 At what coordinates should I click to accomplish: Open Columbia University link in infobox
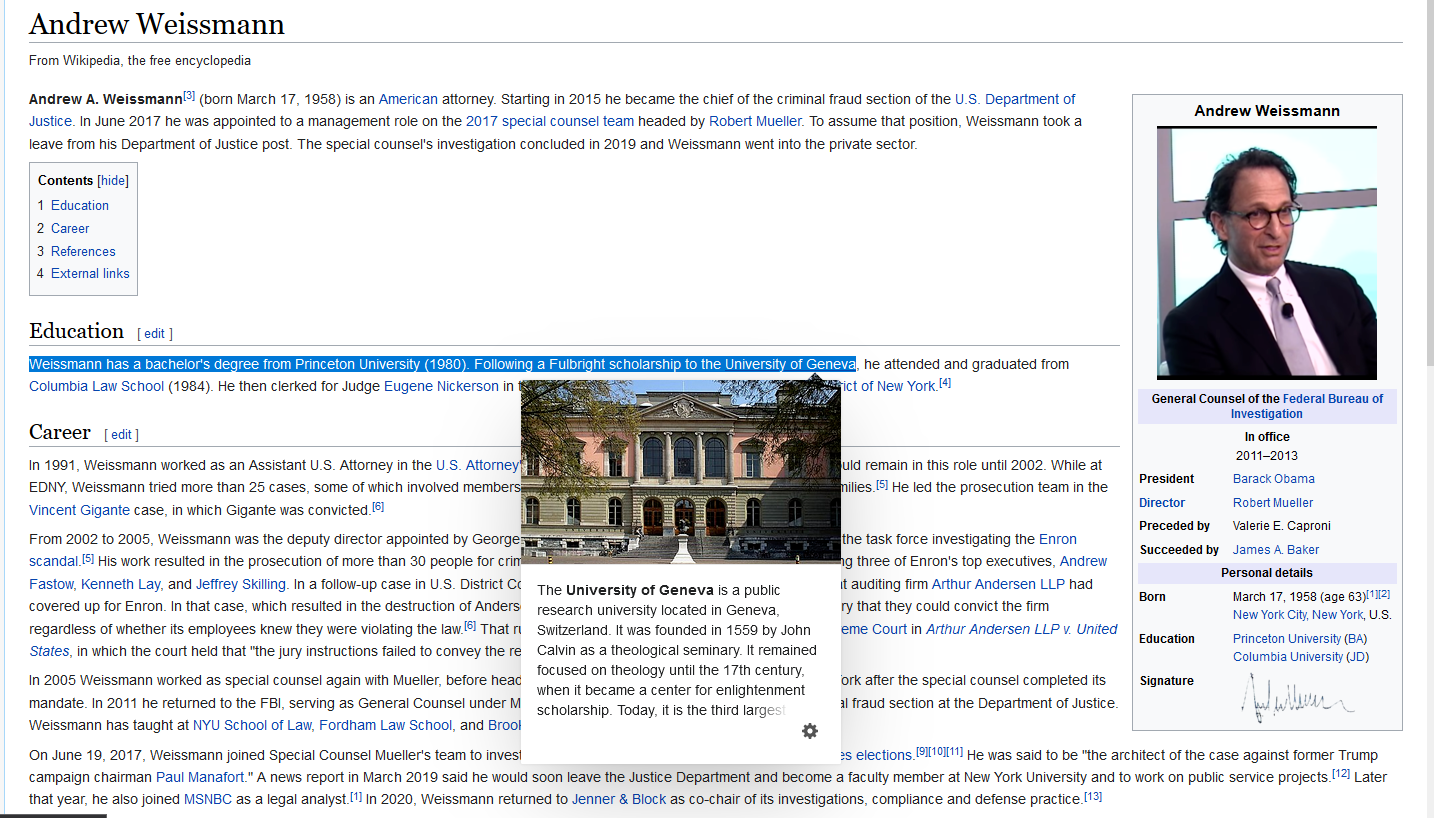point(1286,657)
